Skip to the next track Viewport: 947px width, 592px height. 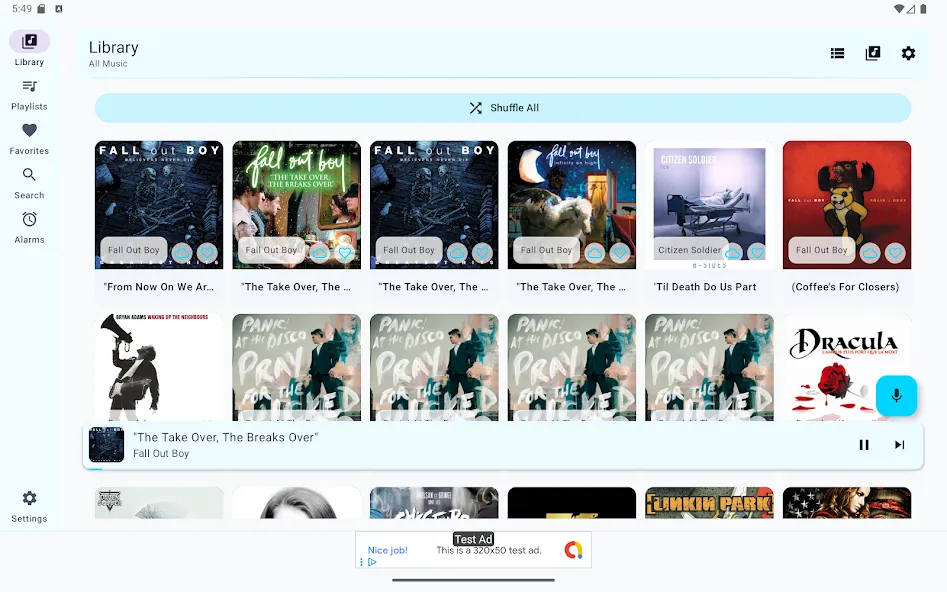899,445
